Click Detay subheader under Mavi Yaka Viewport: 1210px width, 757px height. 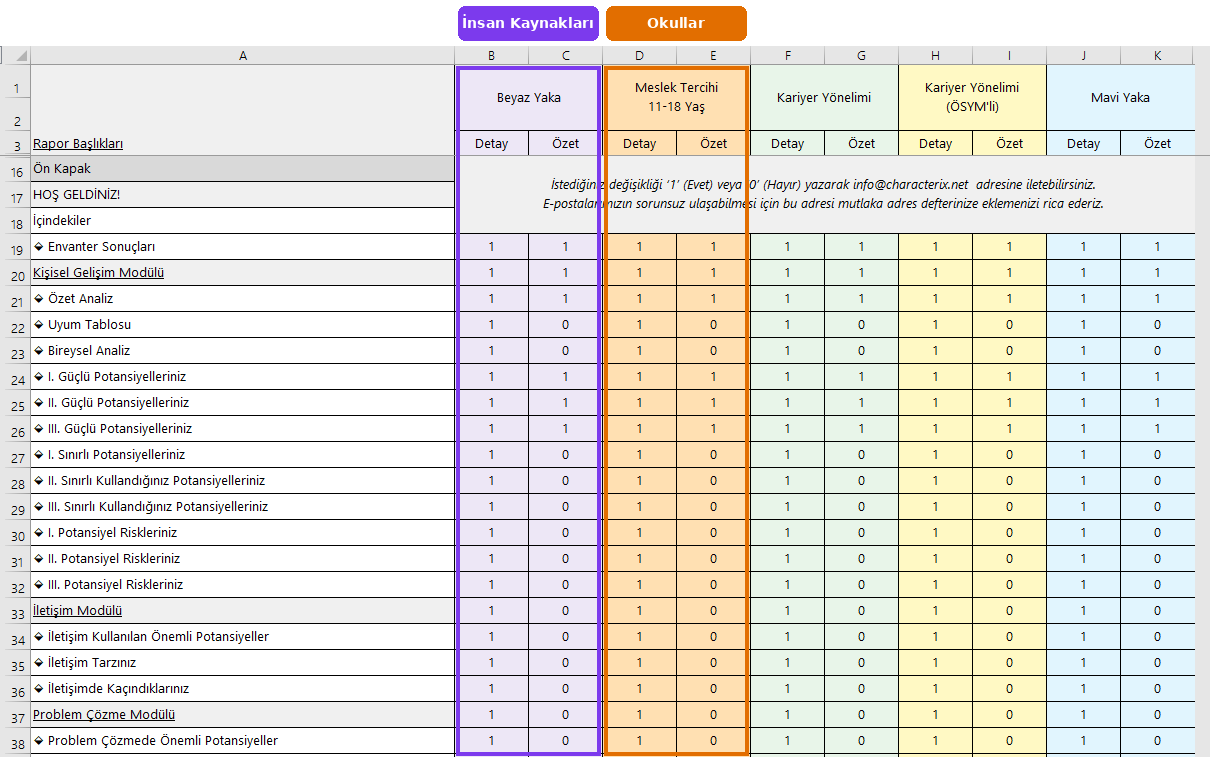tap(1083, 144)
